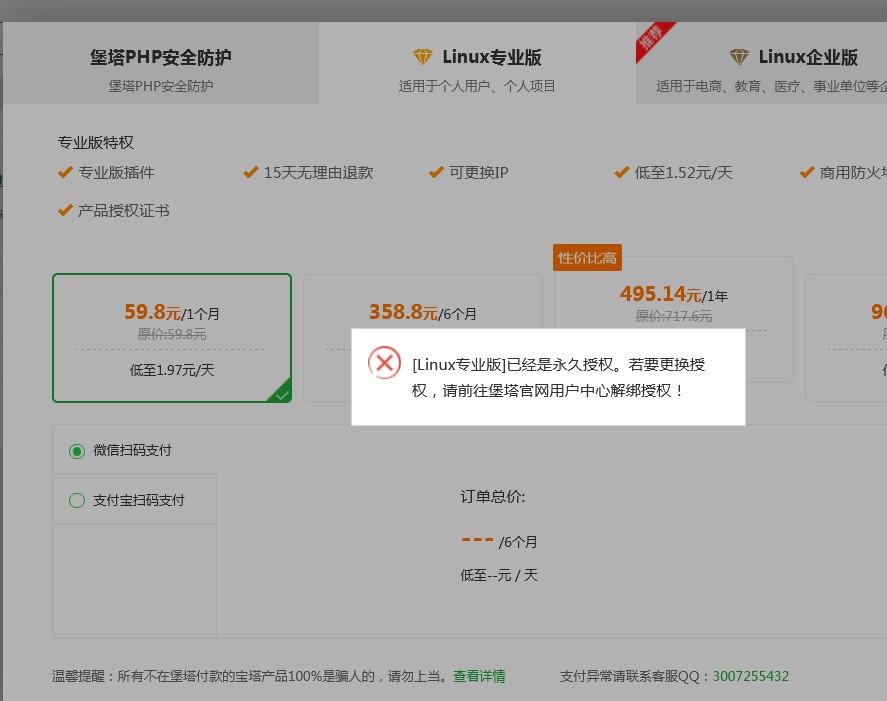
Task: Switch to 堡塔PHP安全防护 tab
Action: pyautogui.click(x=161, y=63)
